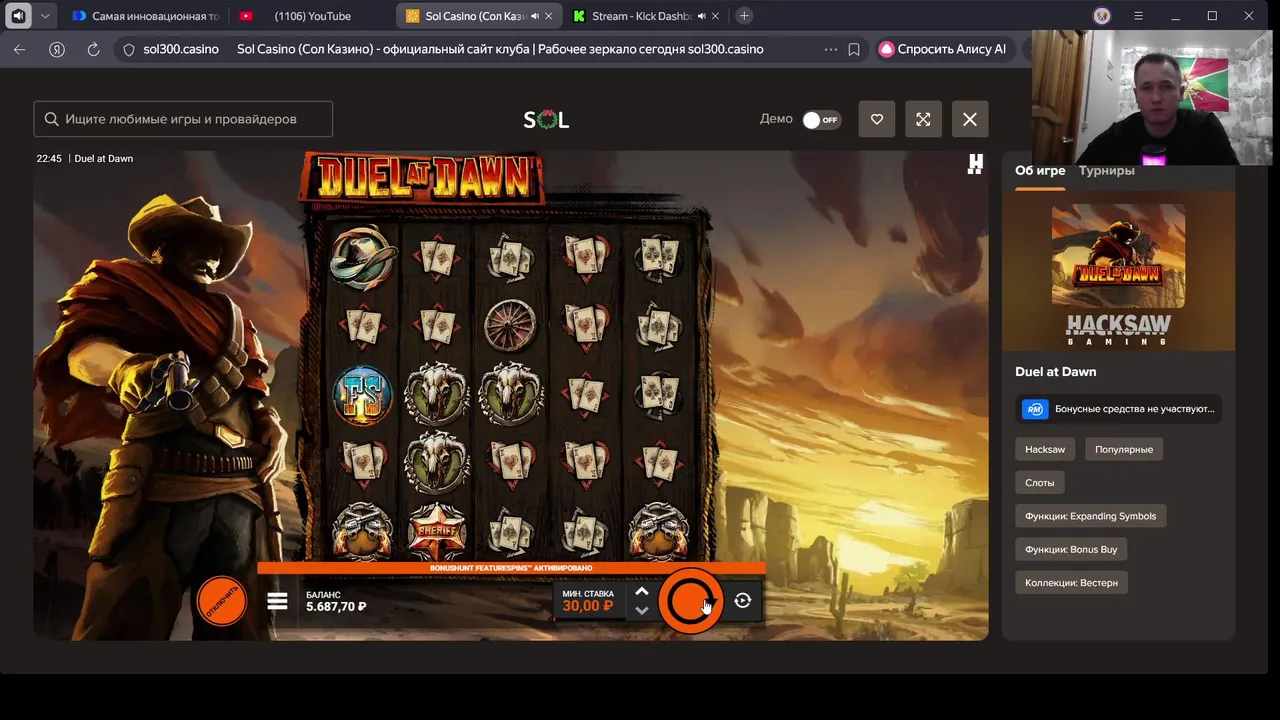This screenshot has width=1280, height=720.
Task: Bookmark this page
Action: coord(854,49)
